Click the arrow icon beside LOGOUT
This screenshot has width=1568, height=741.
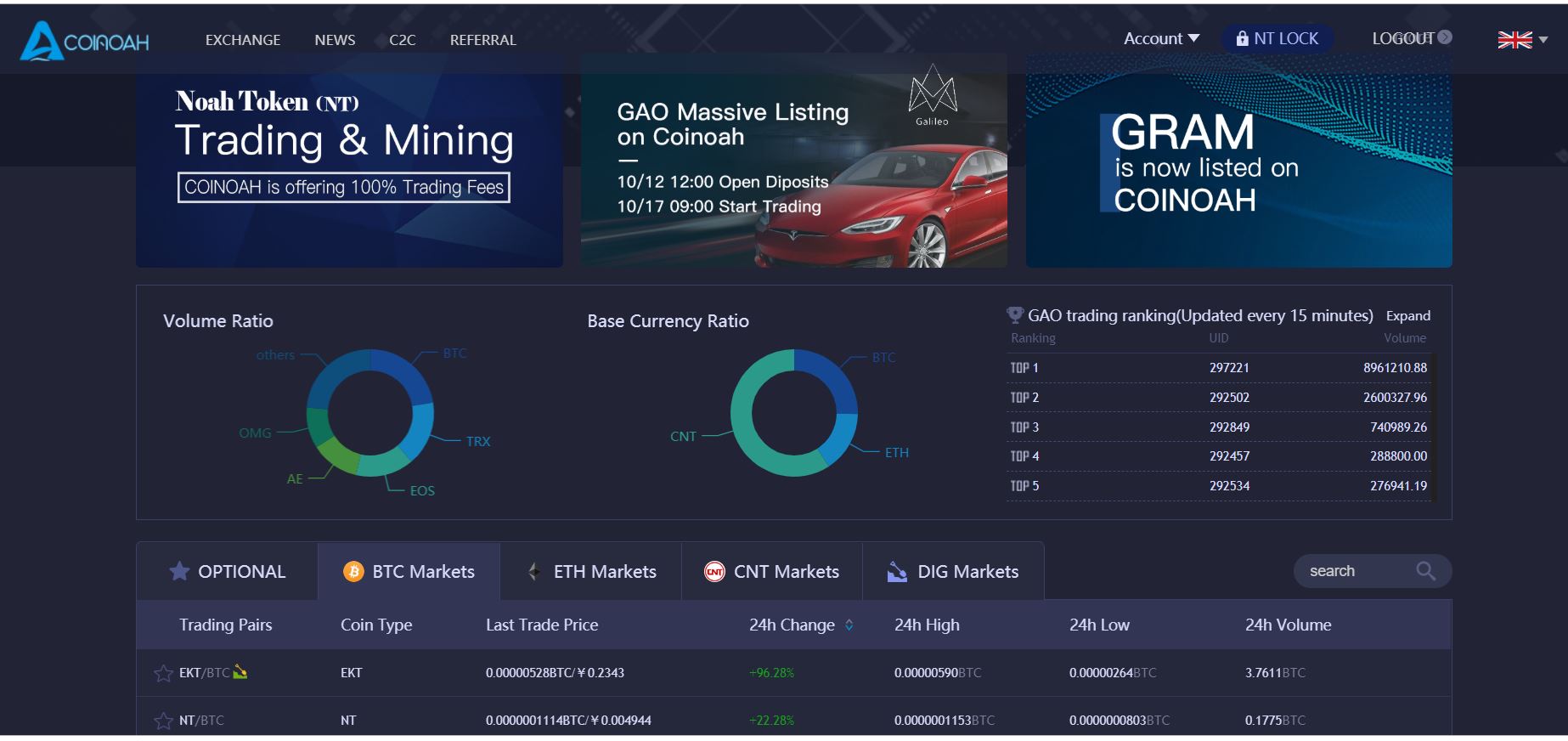(x=1445, y=37)
